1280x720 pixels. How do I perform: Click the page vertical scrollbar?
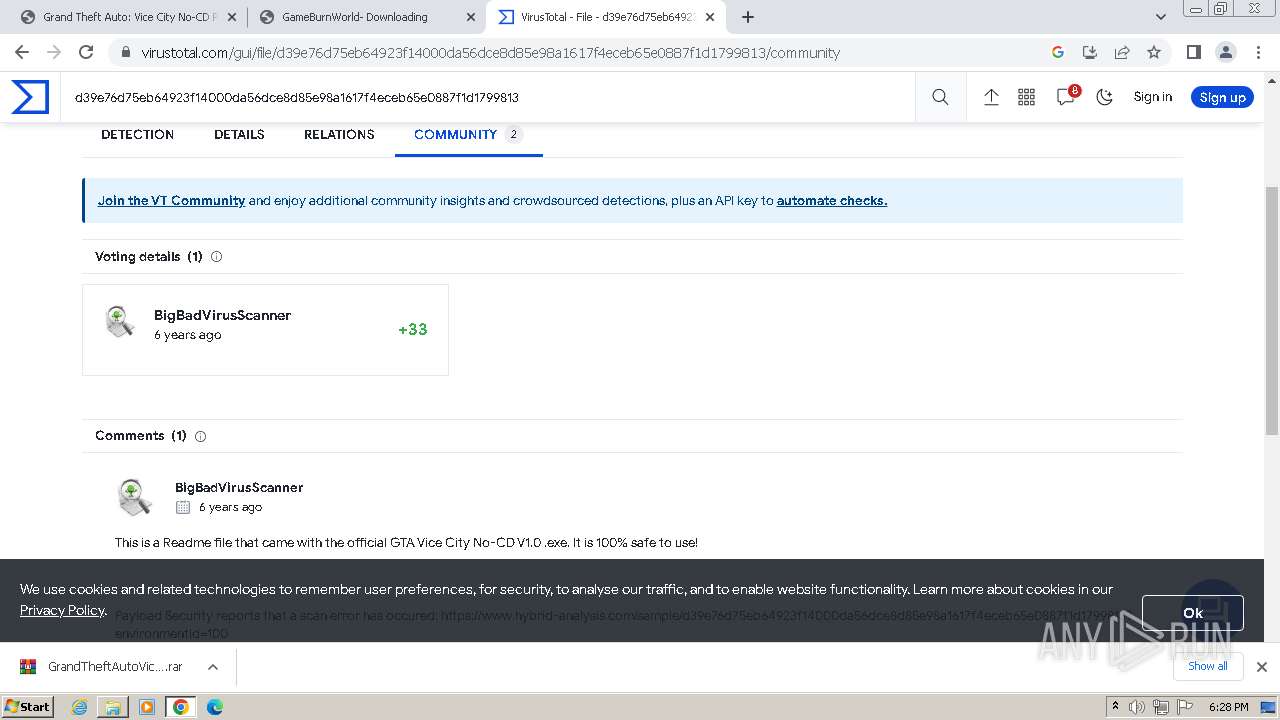tap(1272, 310)
